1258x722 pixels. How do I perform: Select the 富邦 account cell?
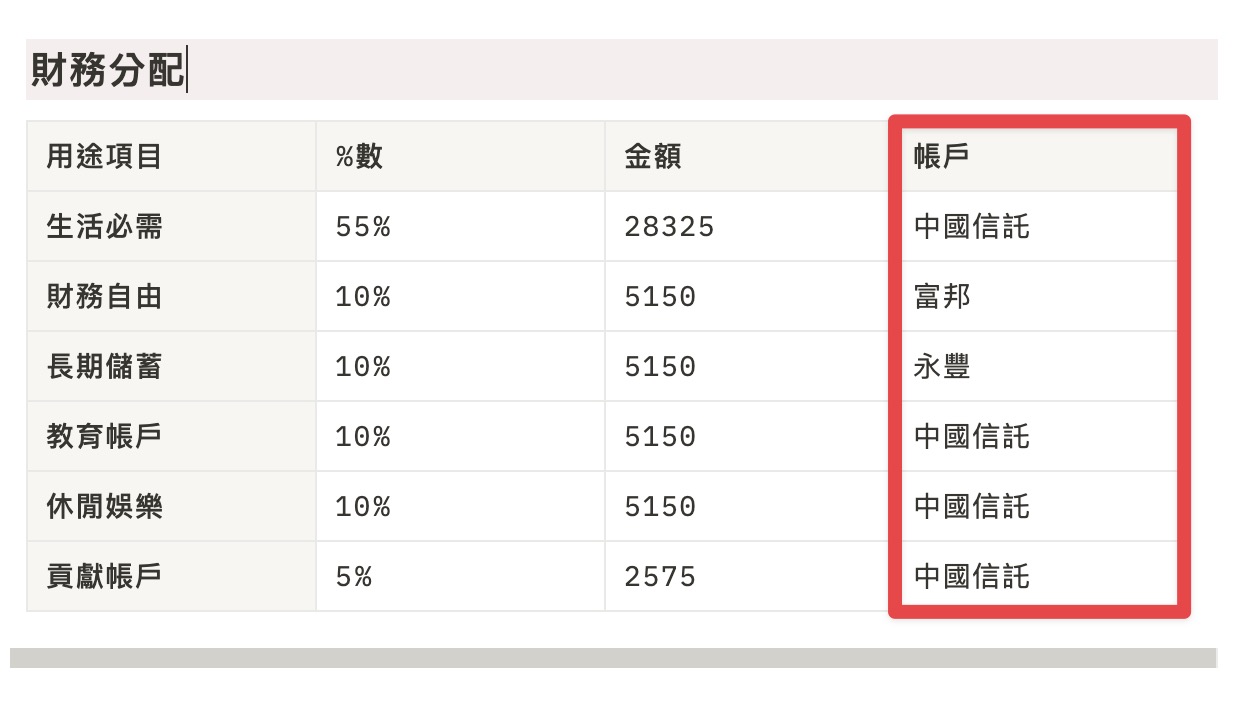[1038, 296]
